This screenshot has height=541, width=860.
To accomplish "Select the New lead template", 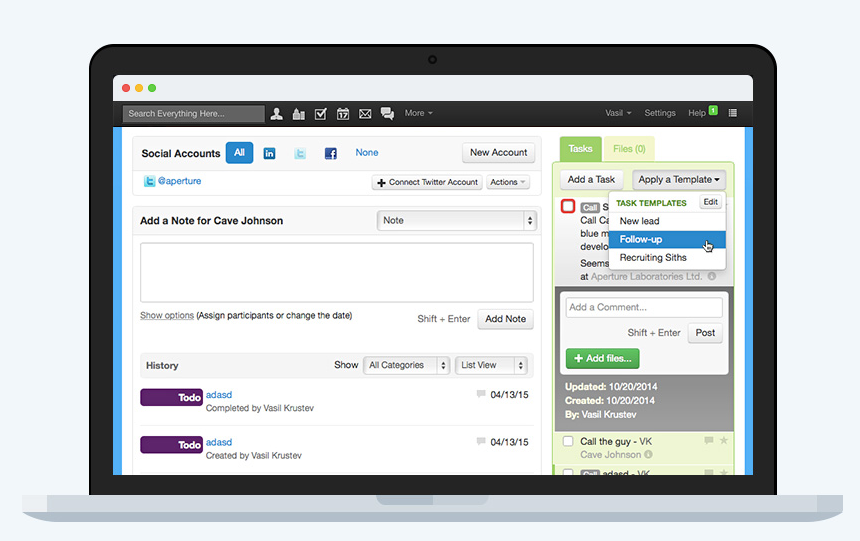I will pyautogui.click(x=667, y=221).
